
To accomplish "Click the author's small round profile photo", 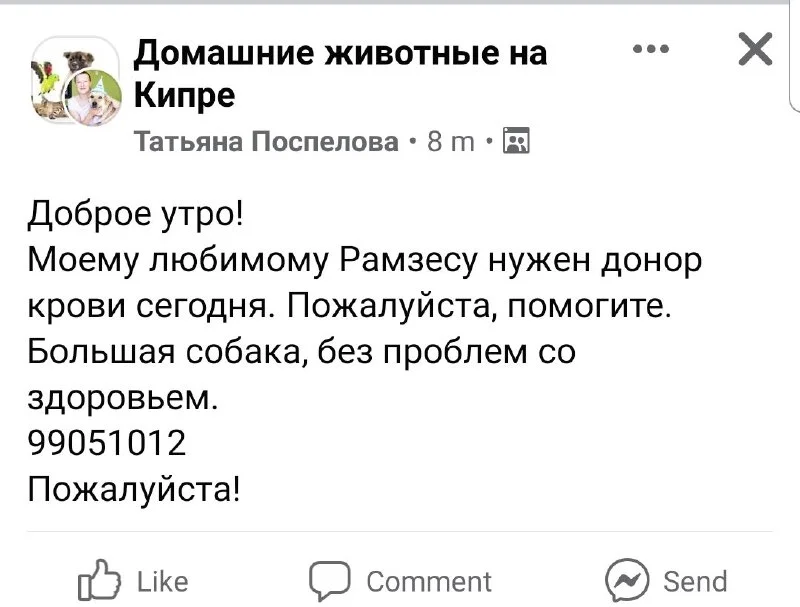I will click(93, 100).
